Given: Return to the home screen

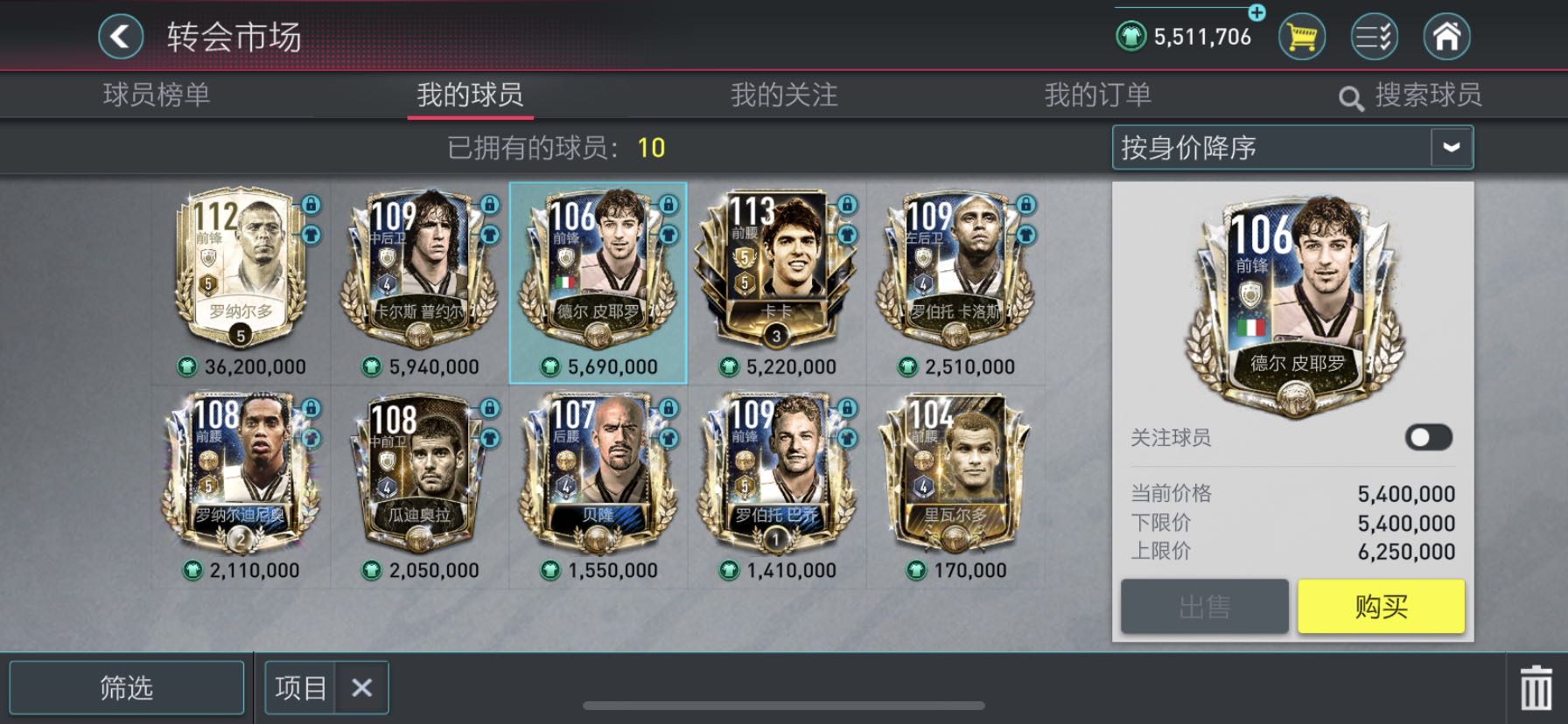Looking at the screenshot, I should click(x=1446, y=37).
